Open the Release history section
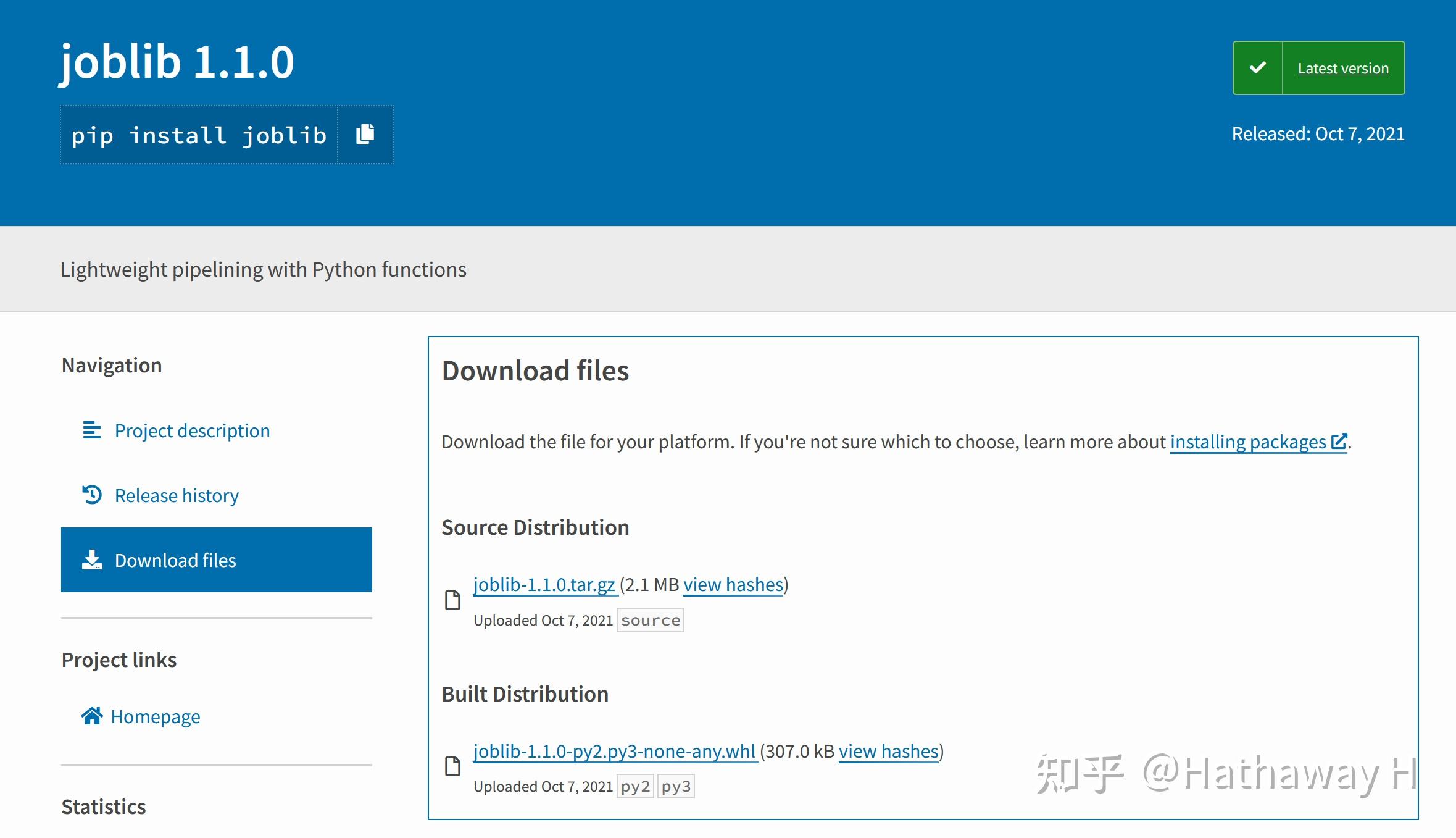1456x838 pixels. point(177,495)
